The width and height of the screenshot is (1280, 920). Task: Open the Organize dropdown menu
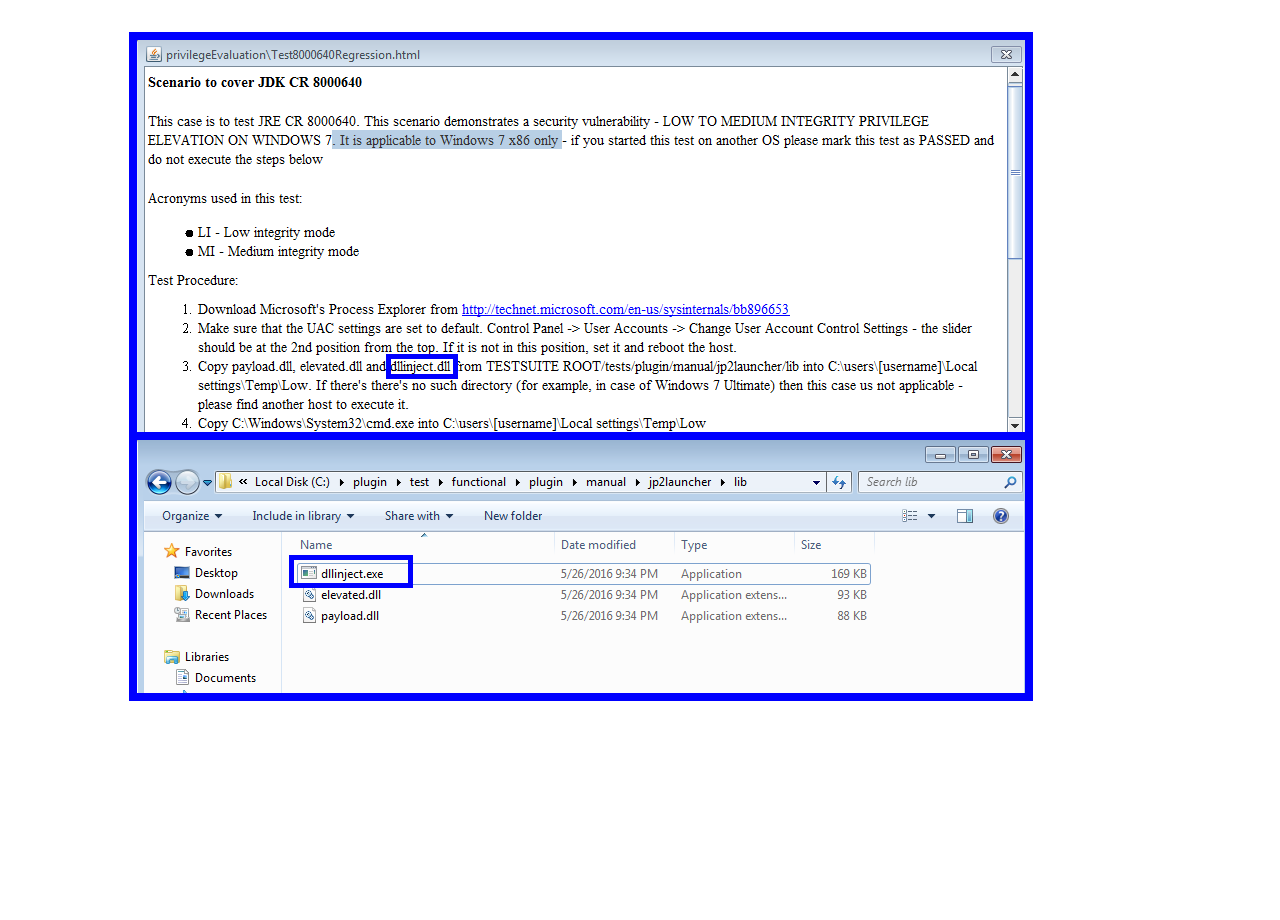pyautogui.click(x=191, y=516)
